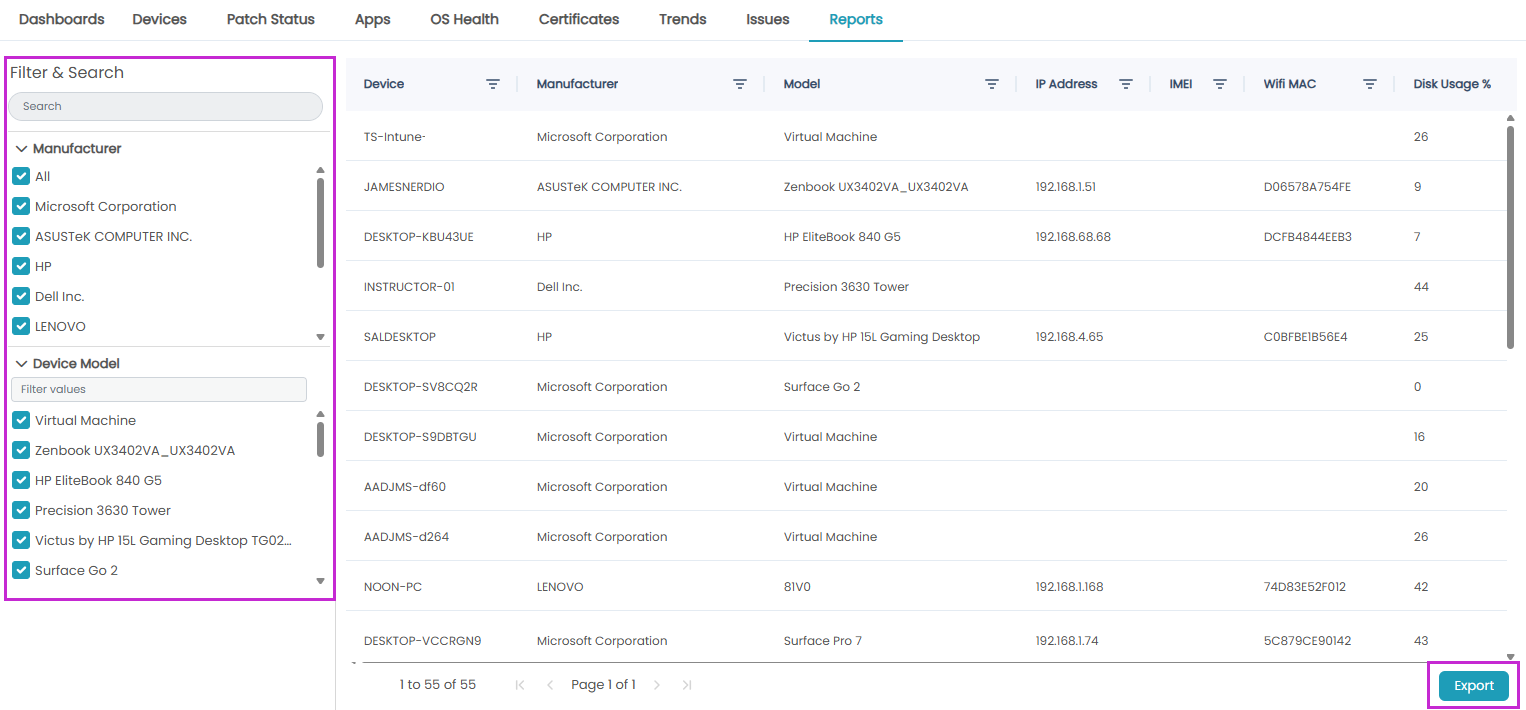Screen dimensions: 1526x710
Task: Open the Device column filter icon
Action: [x=492, y=84]
